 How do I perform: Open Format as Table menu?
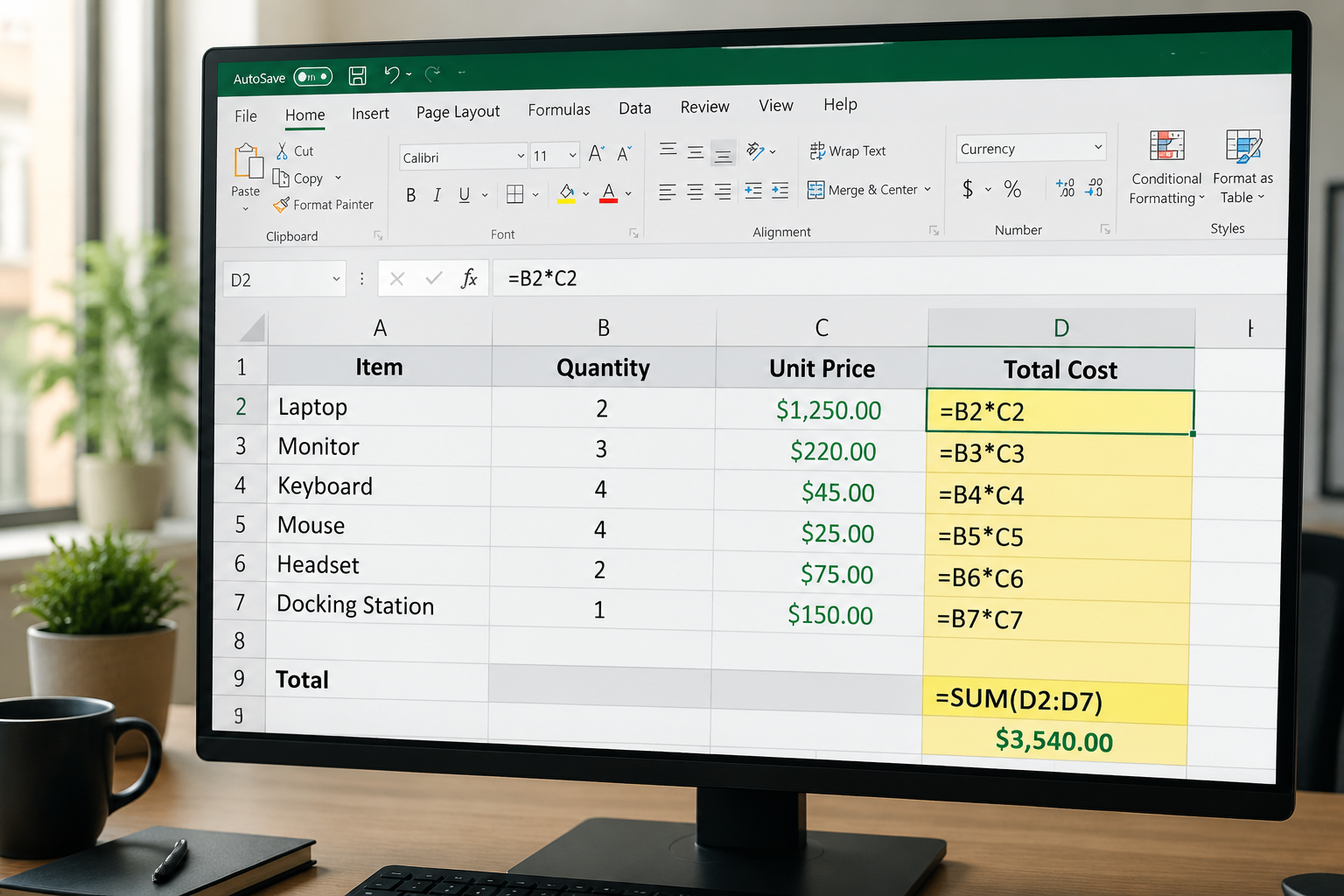[1242, 167]
